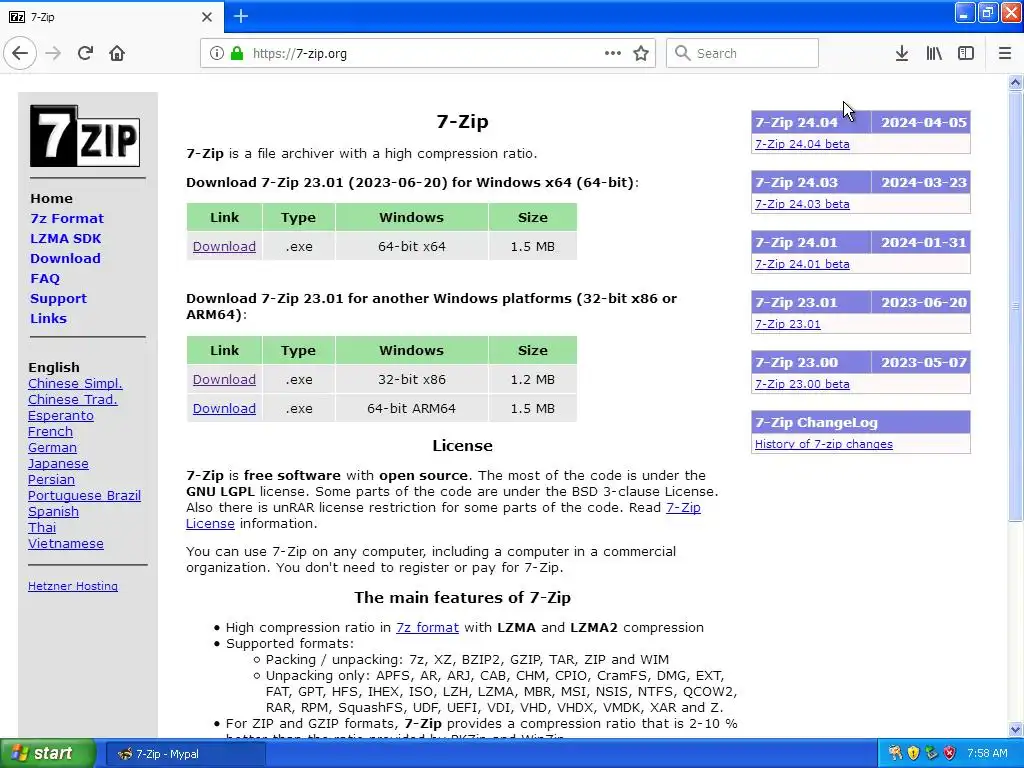Click the red shield tray icon
The width and height of the screenshot is (1024, 768).
pos(950,753)
